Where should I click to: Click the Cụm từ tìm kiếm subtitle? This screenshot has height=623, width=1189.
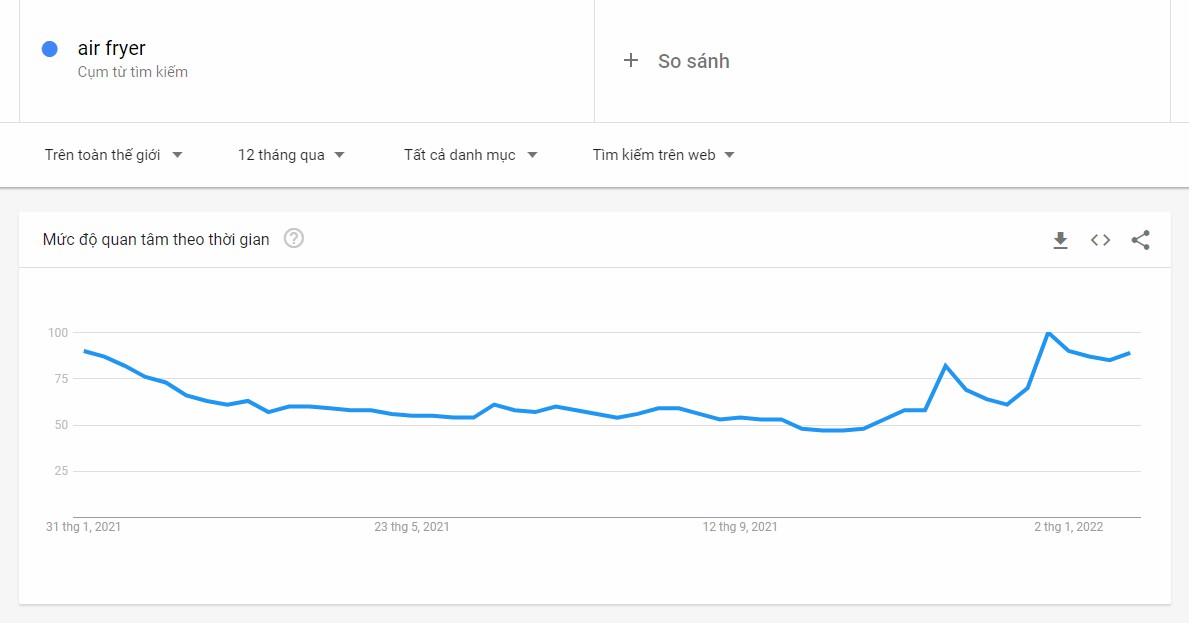(x=132, y=72)
